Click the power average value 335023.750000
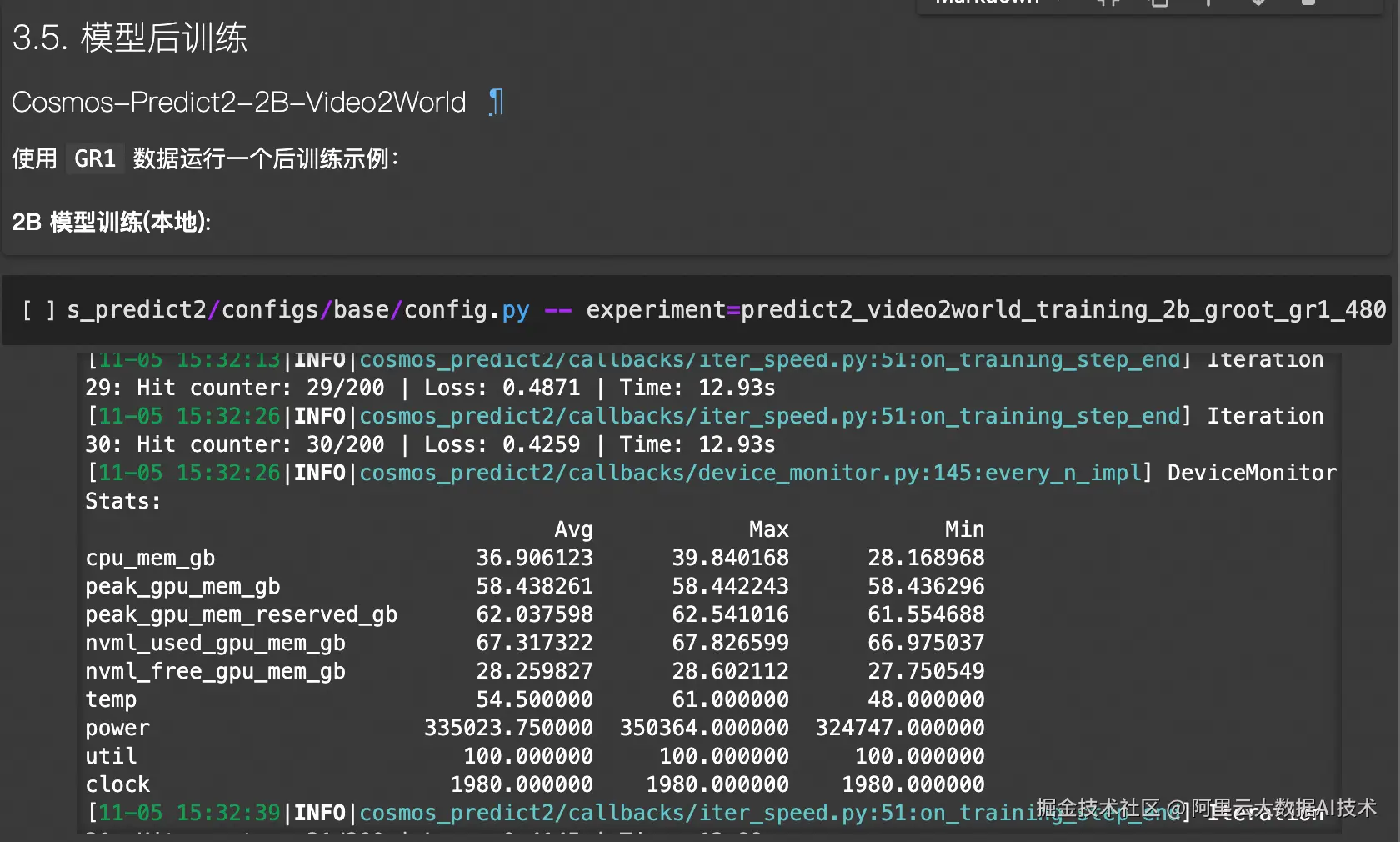The image size is (1400, 842). [x=508, y=729]
